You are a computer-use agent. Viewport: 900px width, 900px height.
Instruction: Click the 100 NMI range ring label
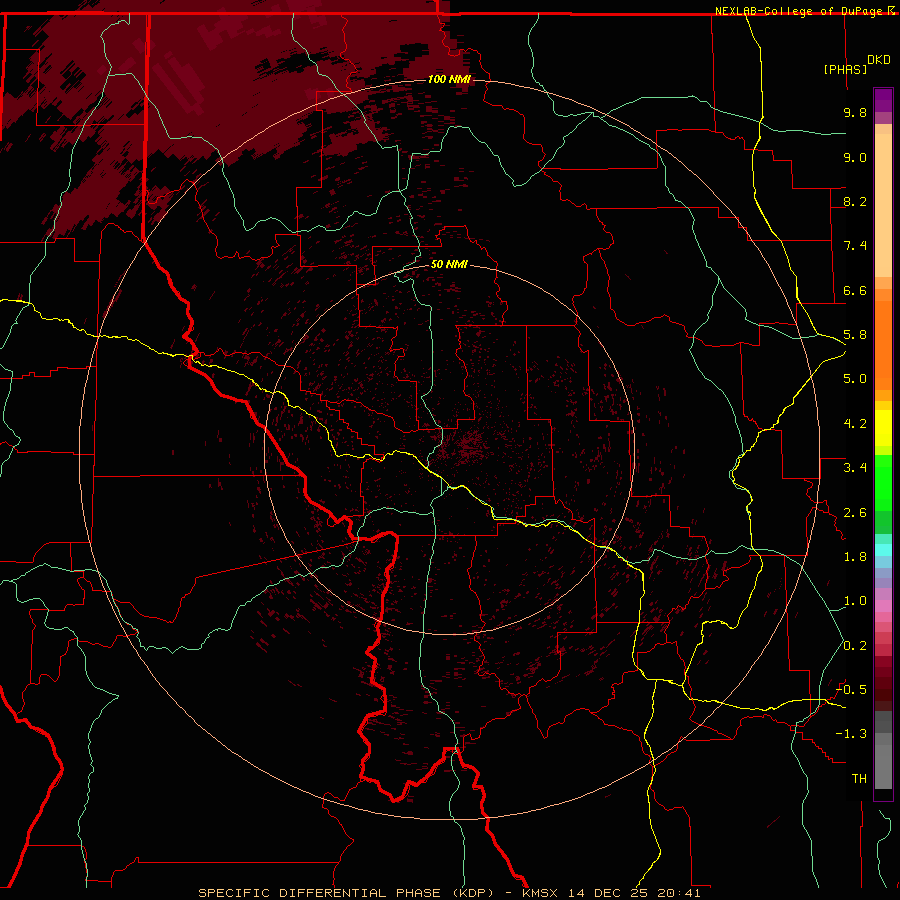pos(449,79)
